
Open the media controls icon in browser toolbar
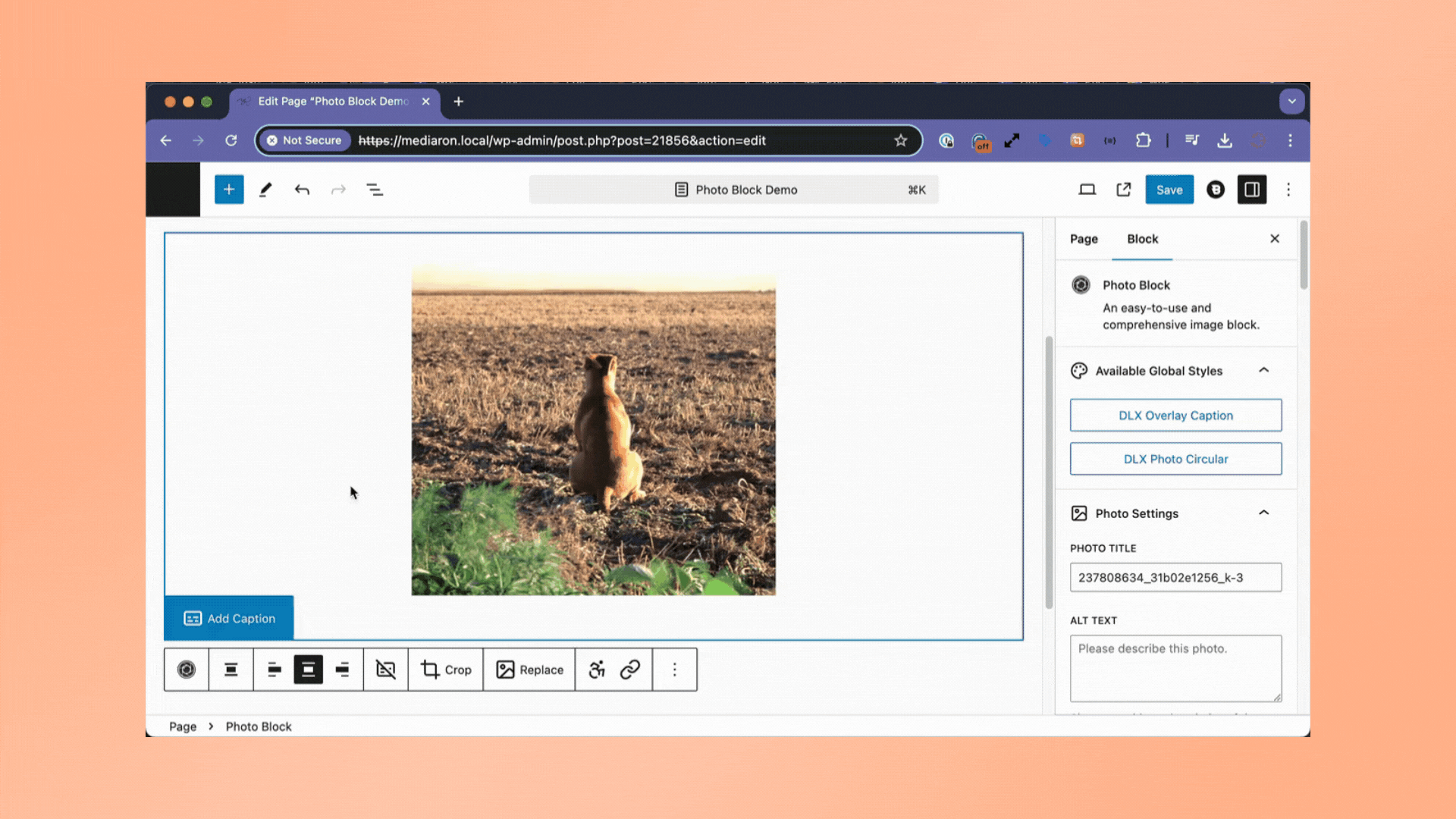[x=1192, y=140]
